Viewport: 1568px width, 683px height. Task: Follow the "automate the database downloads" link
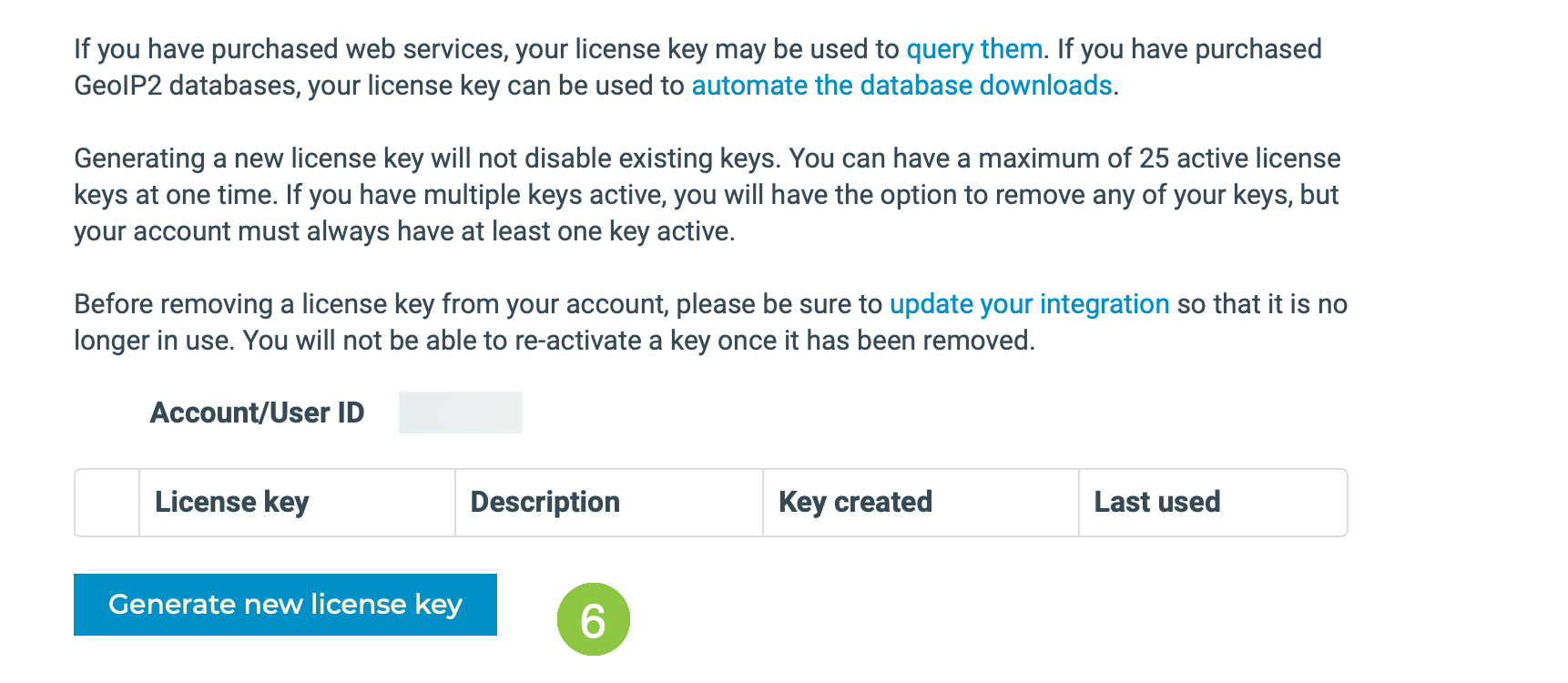(901, 86)
